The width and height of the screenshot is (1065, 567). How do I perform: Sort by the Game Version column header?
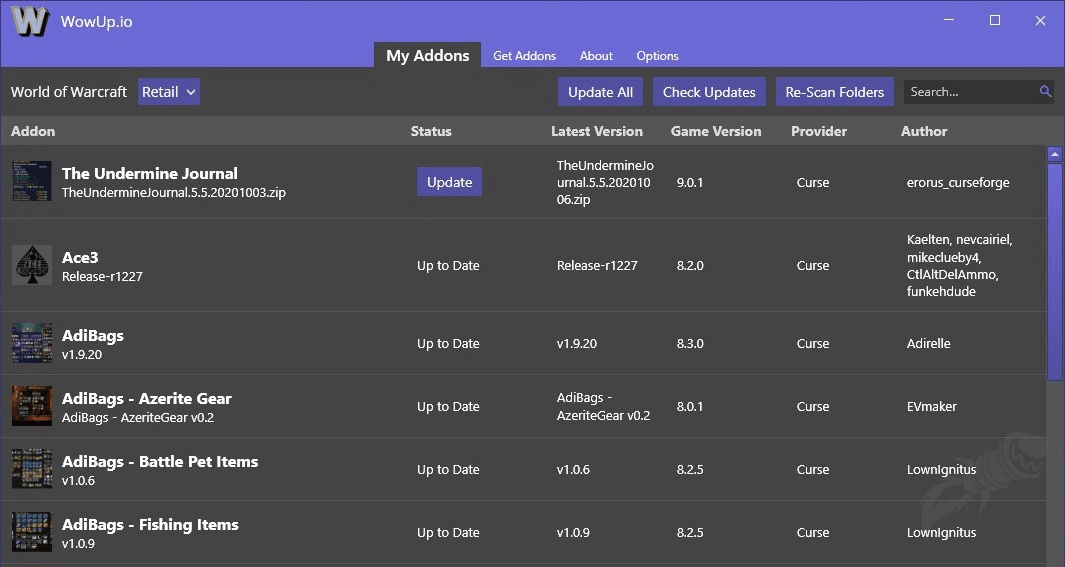click(x=715, y=131)
